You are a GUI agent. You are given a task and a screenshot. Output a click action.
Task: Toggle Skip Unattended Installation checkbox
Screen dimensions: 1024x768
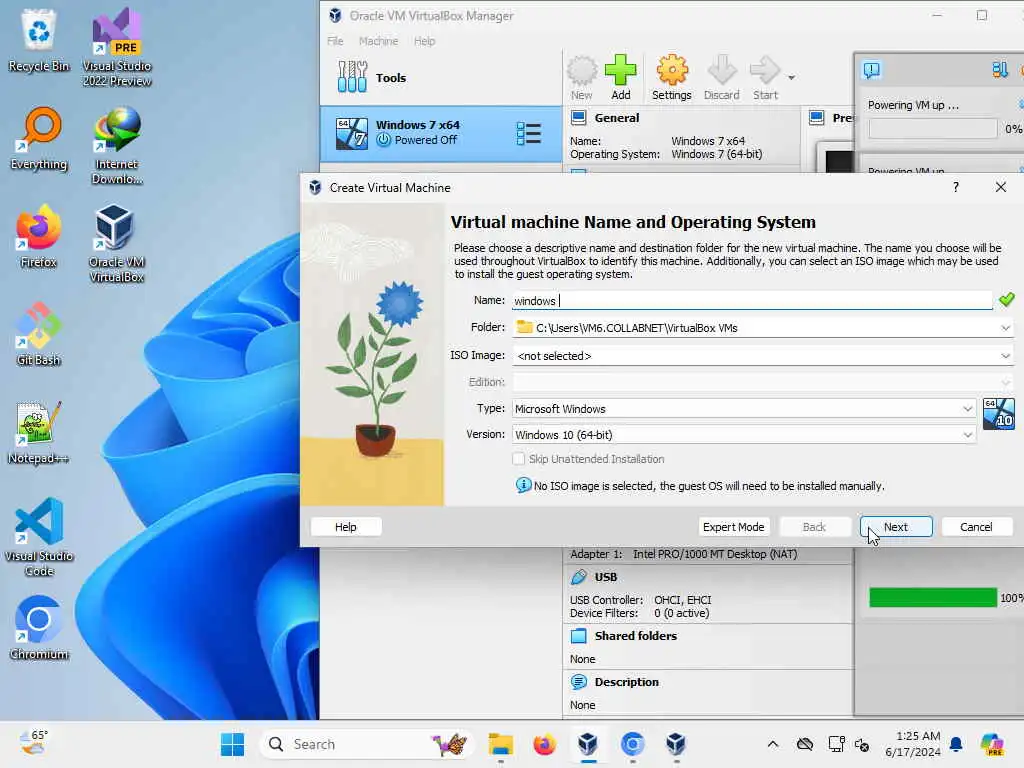coord(519,459)
